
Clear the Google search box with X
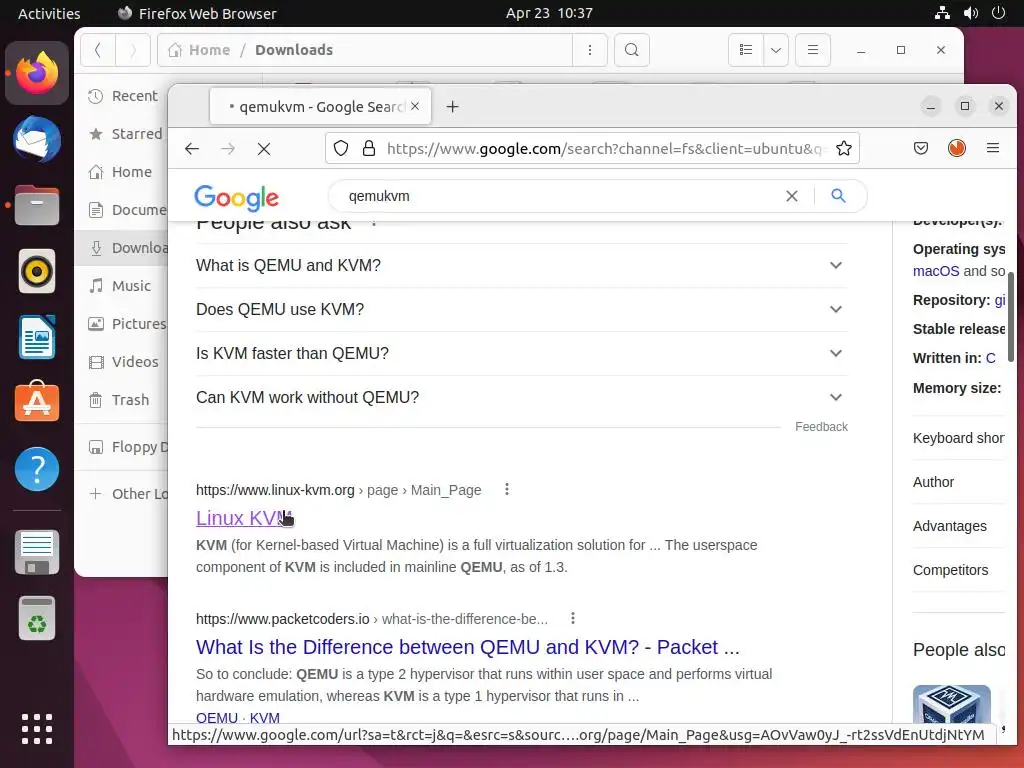tap(792, 196)
